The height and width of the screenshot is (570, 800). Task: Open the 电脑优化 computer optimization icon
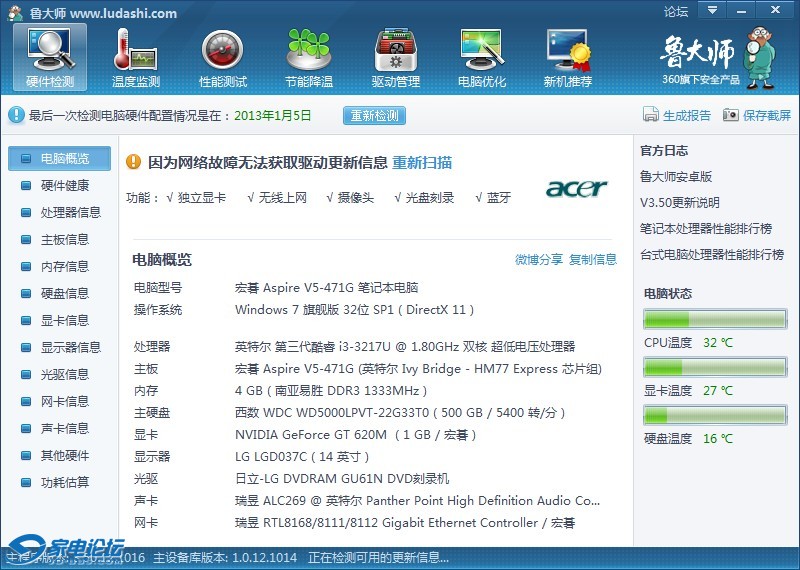pos(482,57)
